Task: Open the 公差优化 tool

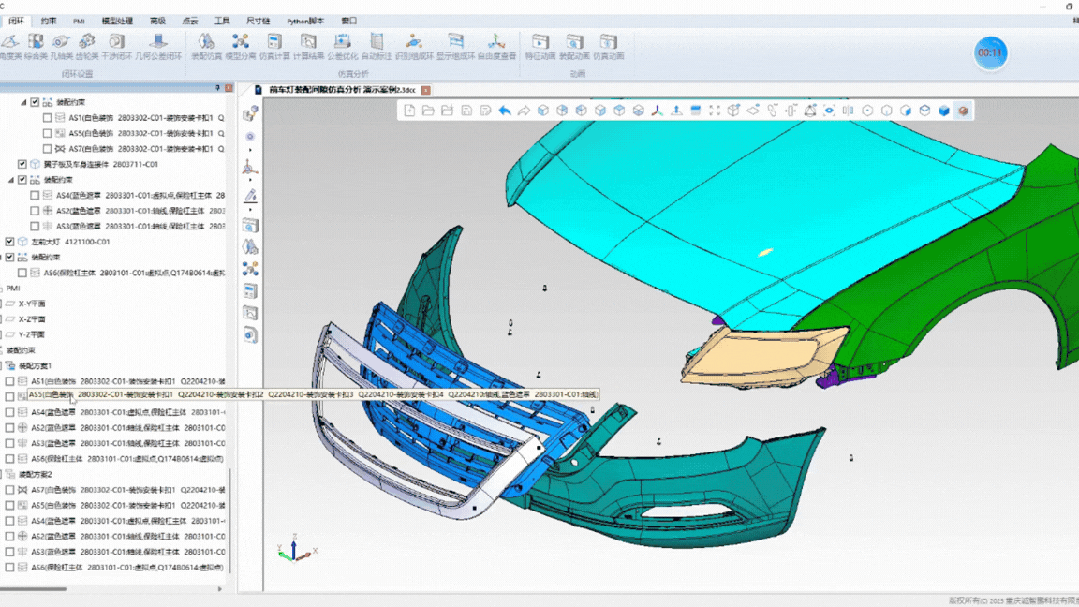Action: [342, 46]
